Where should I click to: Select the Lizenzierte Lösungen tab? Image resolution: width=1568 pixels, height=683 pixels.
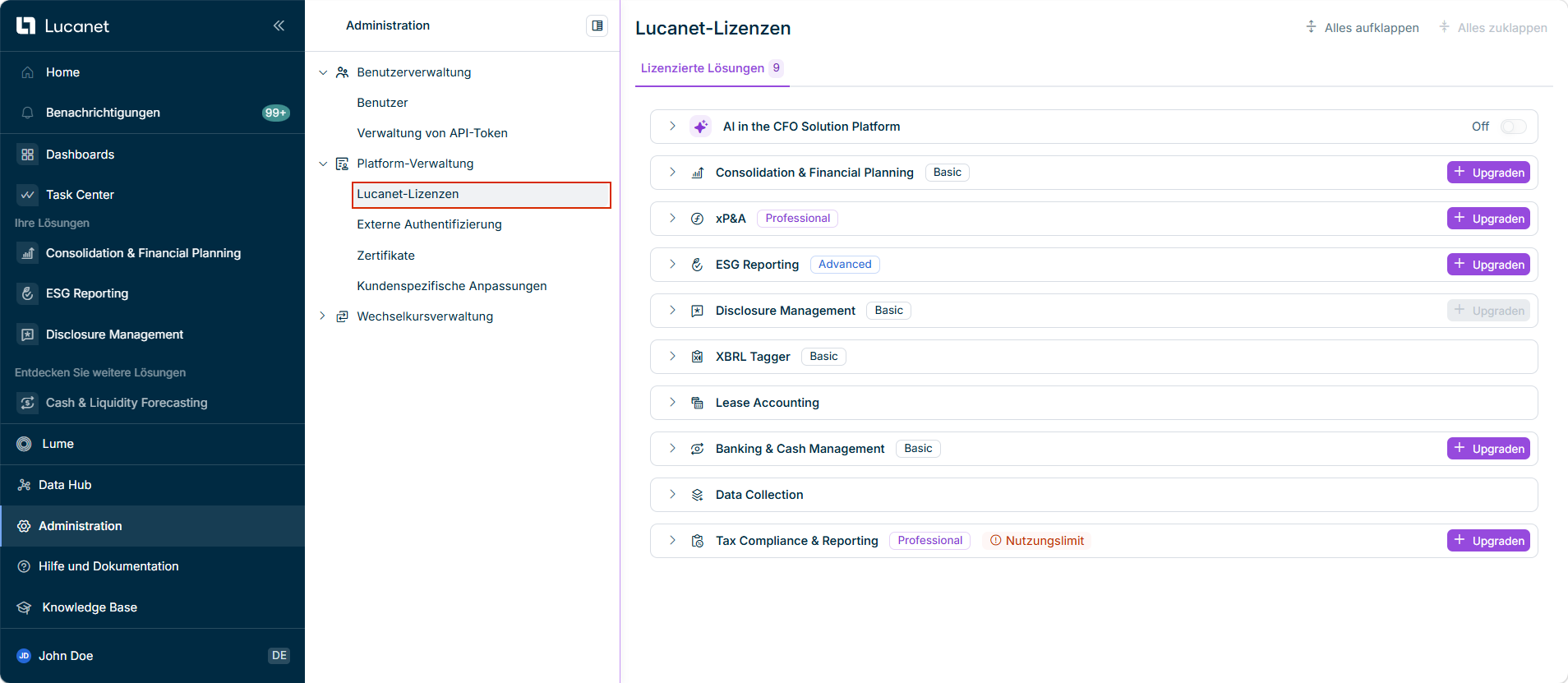712,68
